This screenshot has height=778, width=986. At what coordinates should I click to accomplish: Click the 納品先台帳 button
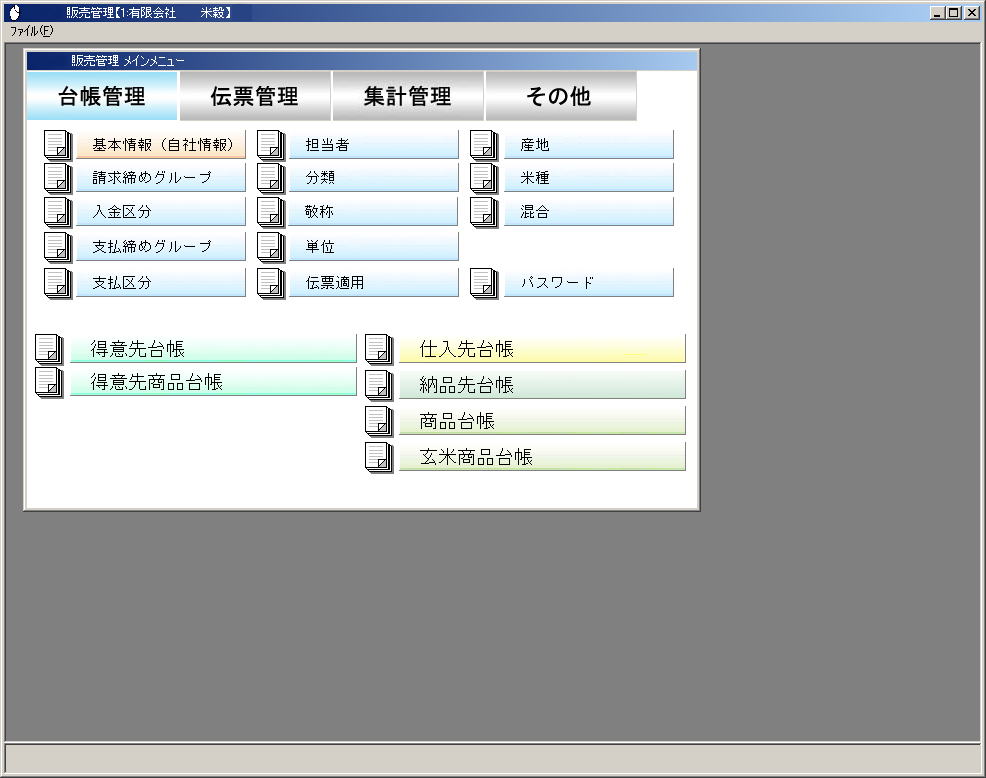point(541,385)
